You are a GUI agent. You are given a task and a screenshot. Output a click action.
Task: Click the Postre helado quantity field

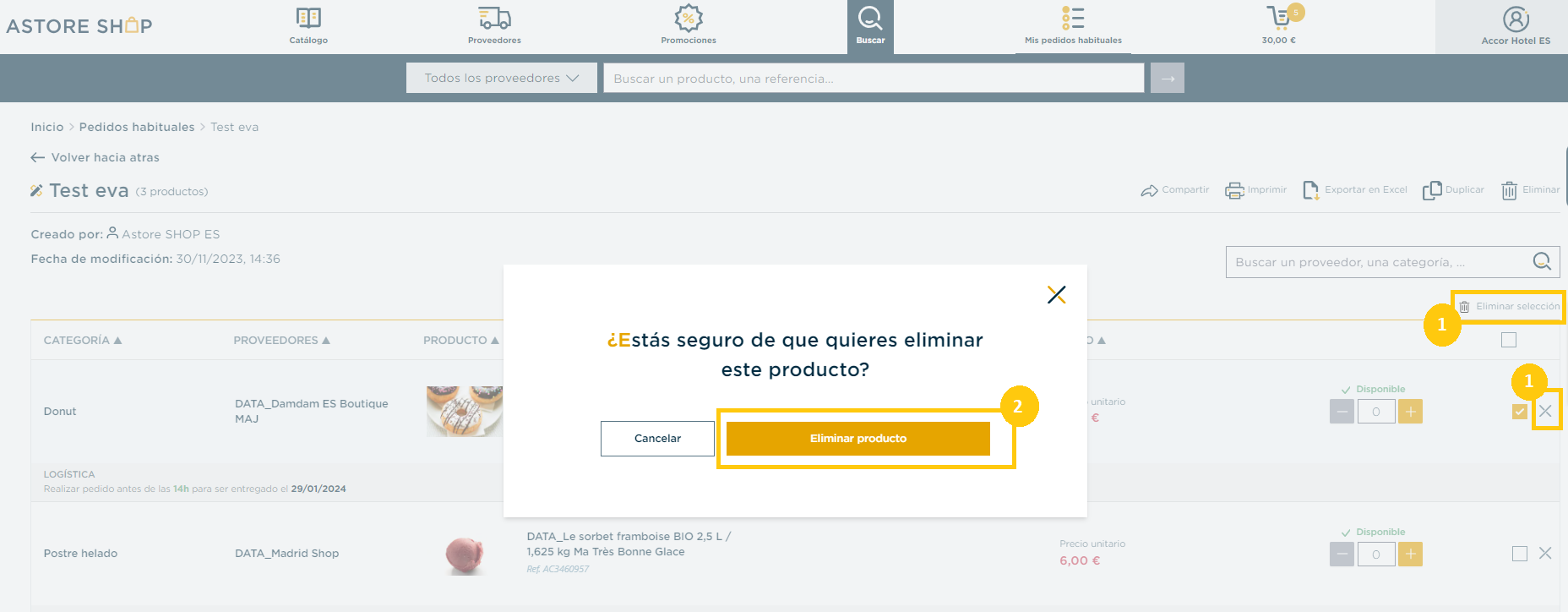coord(1376,555)
